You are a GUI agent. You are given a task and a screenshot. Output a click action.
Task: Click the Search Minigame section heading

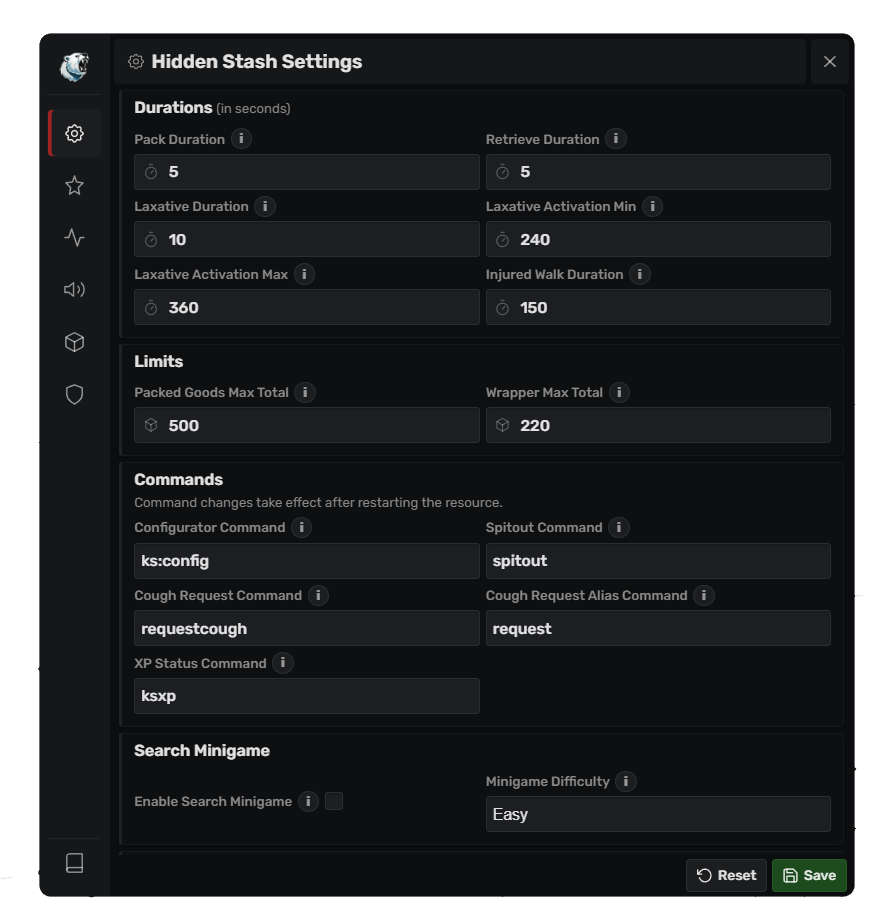[202, 751]
